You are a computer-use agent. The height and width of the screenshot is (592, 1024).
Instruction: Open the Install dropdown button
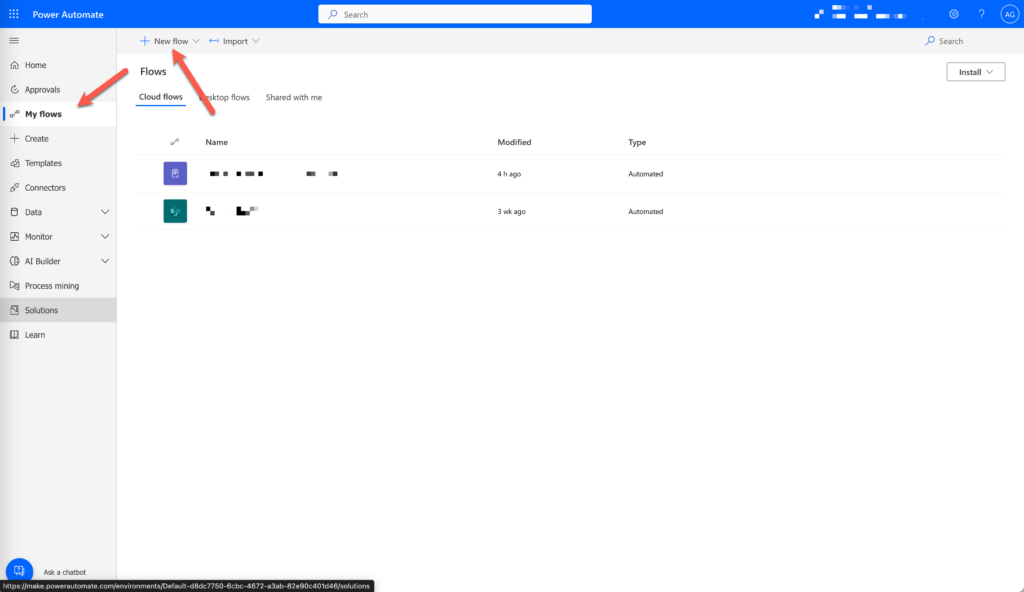coord(976,72)
